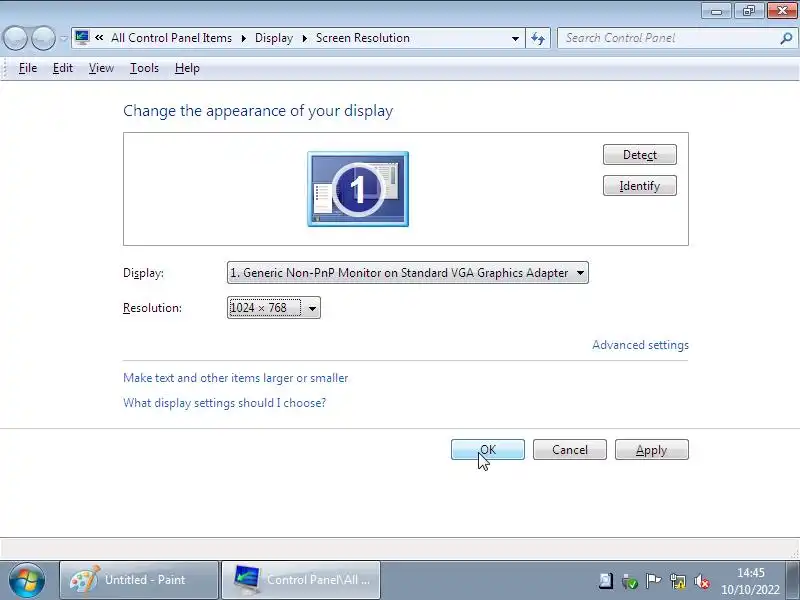Click the double chevron in address bar
Viewport: 800px width, 600px height.
(x=99, y=38)
